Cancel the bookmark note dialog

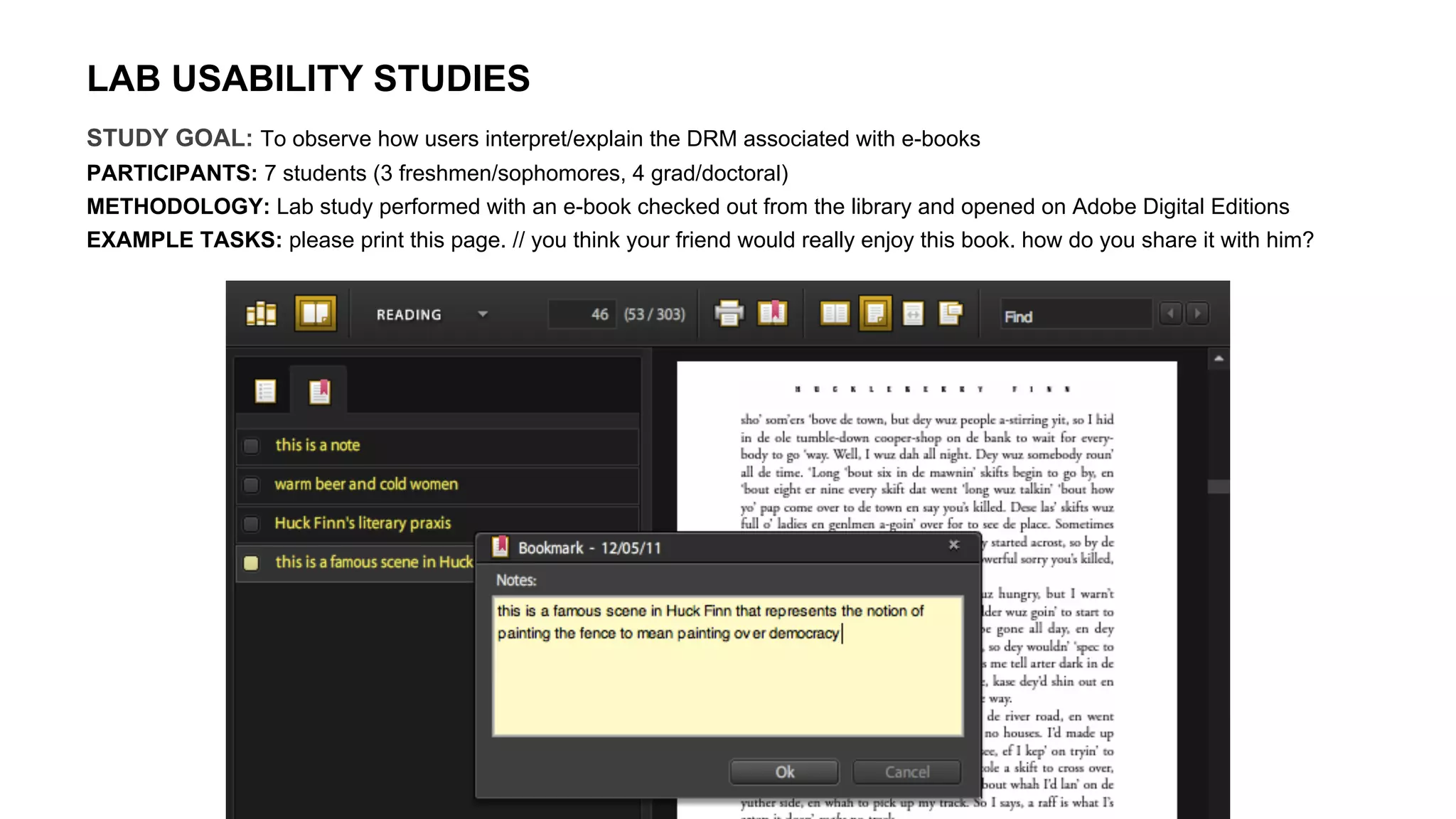906,772
